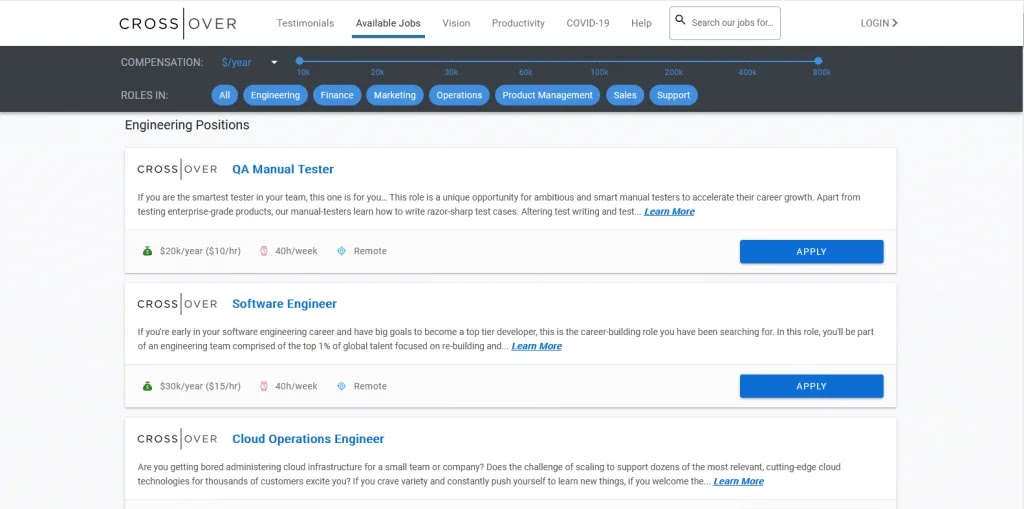The height and width of the screenshot is (509, 1024).
Task: Click Crossover logo in Software Engineer card
Action: coord(177,304)
